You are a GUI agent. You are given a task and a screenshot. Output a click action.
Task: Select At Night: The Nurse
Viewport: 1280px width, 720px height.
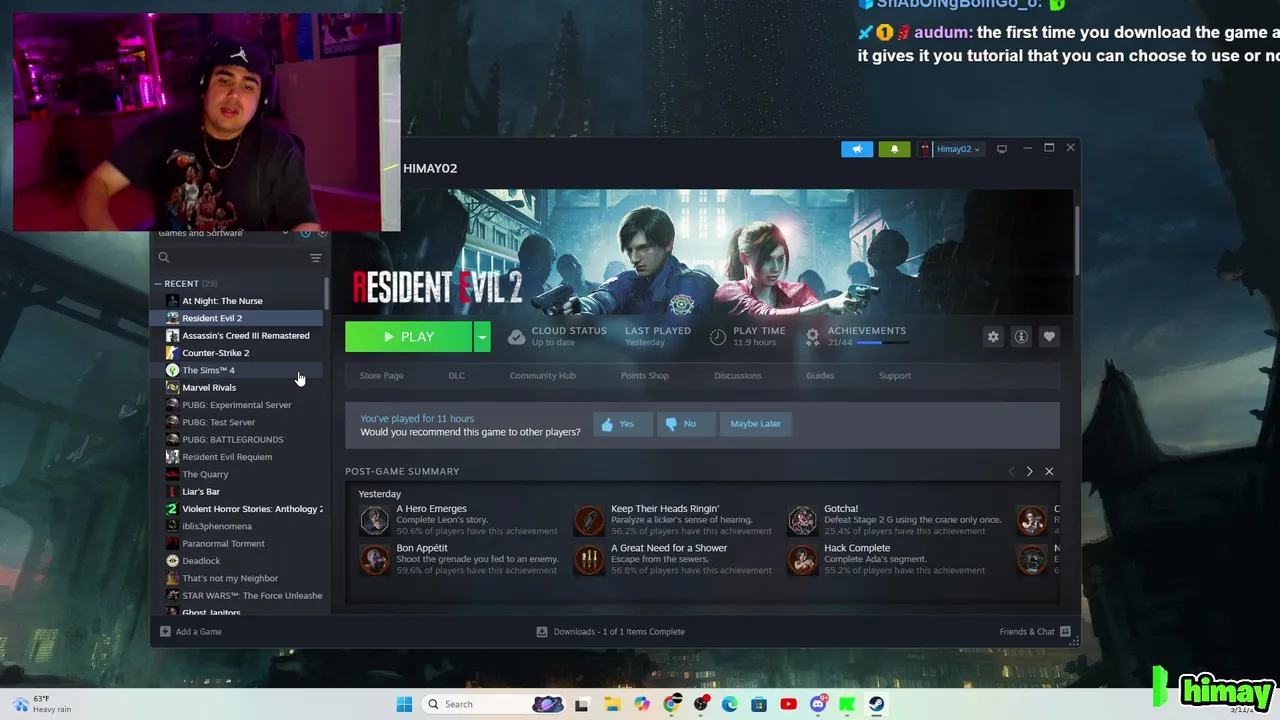(236, 301)
